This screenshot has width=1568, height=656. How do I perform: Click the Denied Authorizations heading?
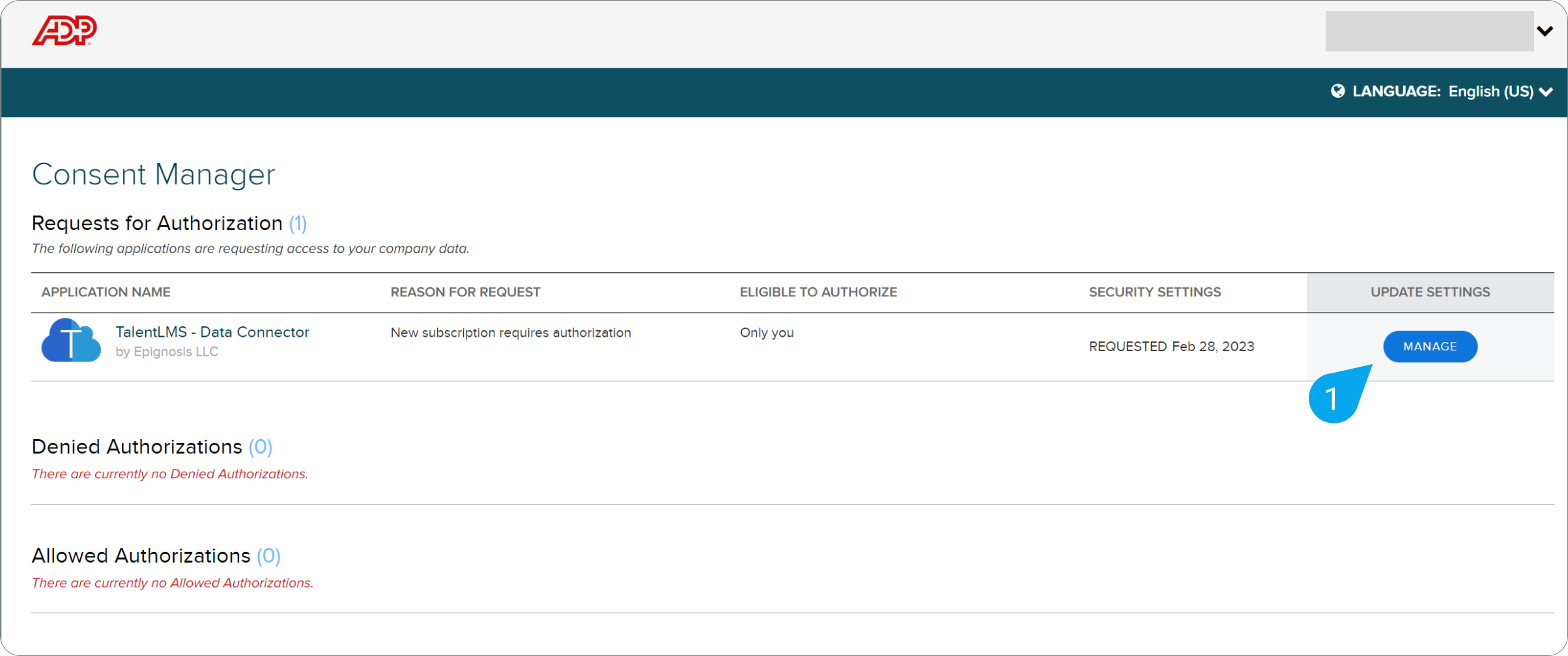(152, 447)
